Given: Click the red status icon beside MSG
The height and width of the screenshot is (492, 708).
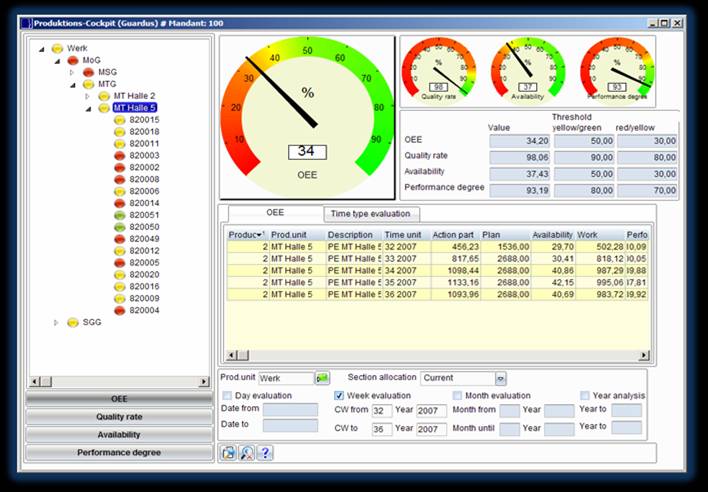Looking at the screenshot, I should tap(88, 72).
